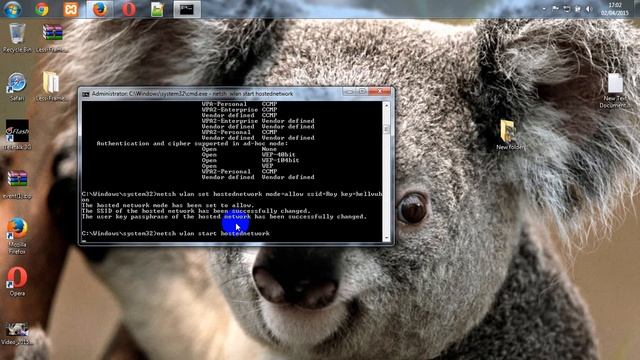
Task: Open the XAMPP taskbar icon
Action: pyautogui.click(x=71, y=9)
